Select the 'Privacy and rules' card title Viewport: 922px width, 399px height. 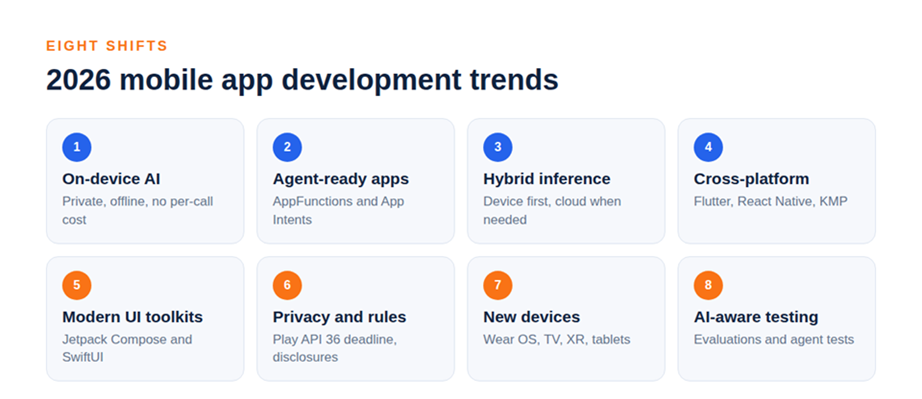click(x=339, y=317)
